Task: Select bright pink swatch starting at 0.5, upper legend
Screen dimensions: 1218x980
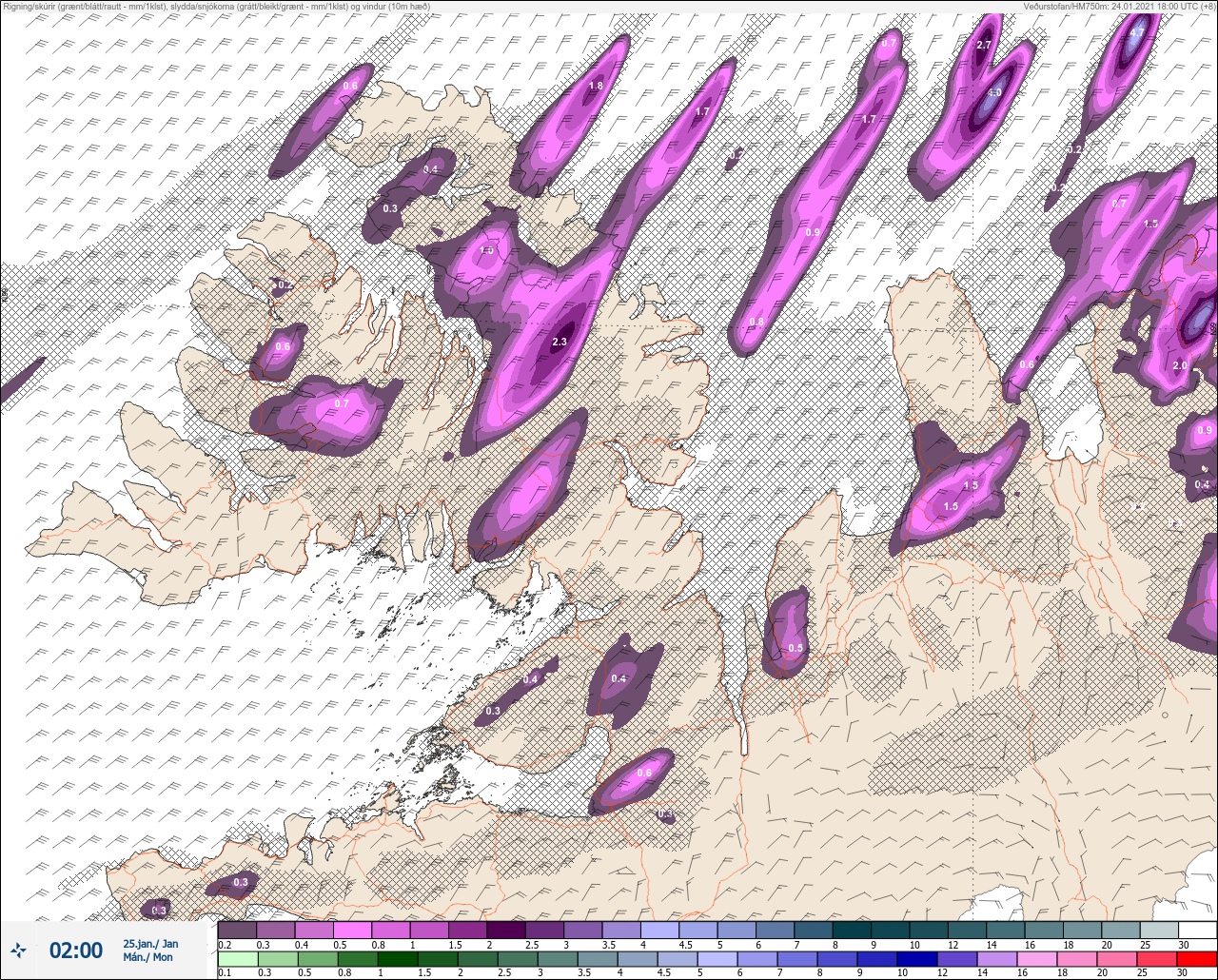Action: [x=352, y=930]
